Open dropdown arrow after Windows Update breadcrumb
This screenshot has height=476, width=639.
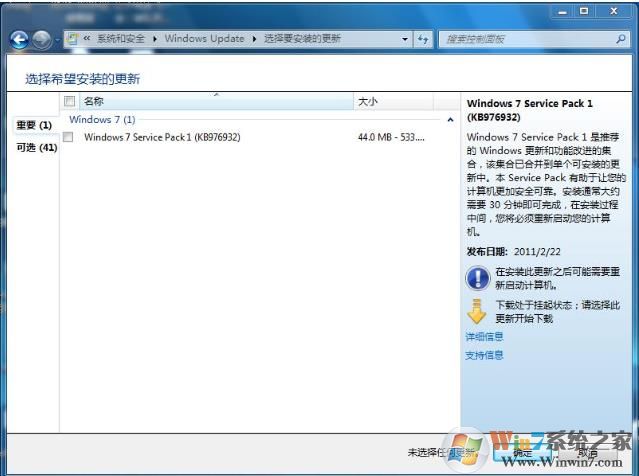coord(254,39)
